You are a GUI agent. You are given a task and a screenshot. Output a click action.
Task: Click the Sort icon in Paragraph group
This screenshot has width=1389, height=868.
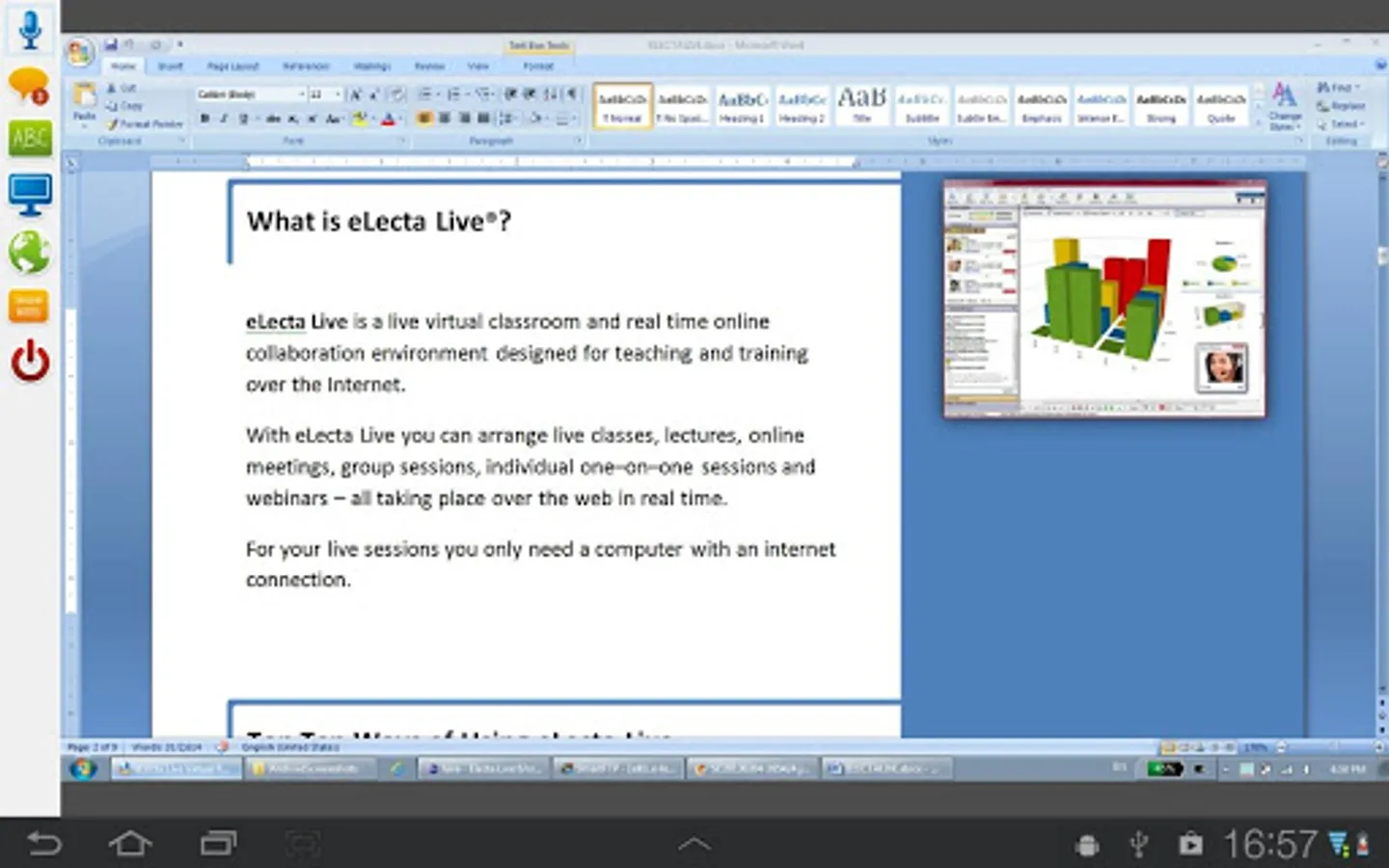(x=551, y=95)
